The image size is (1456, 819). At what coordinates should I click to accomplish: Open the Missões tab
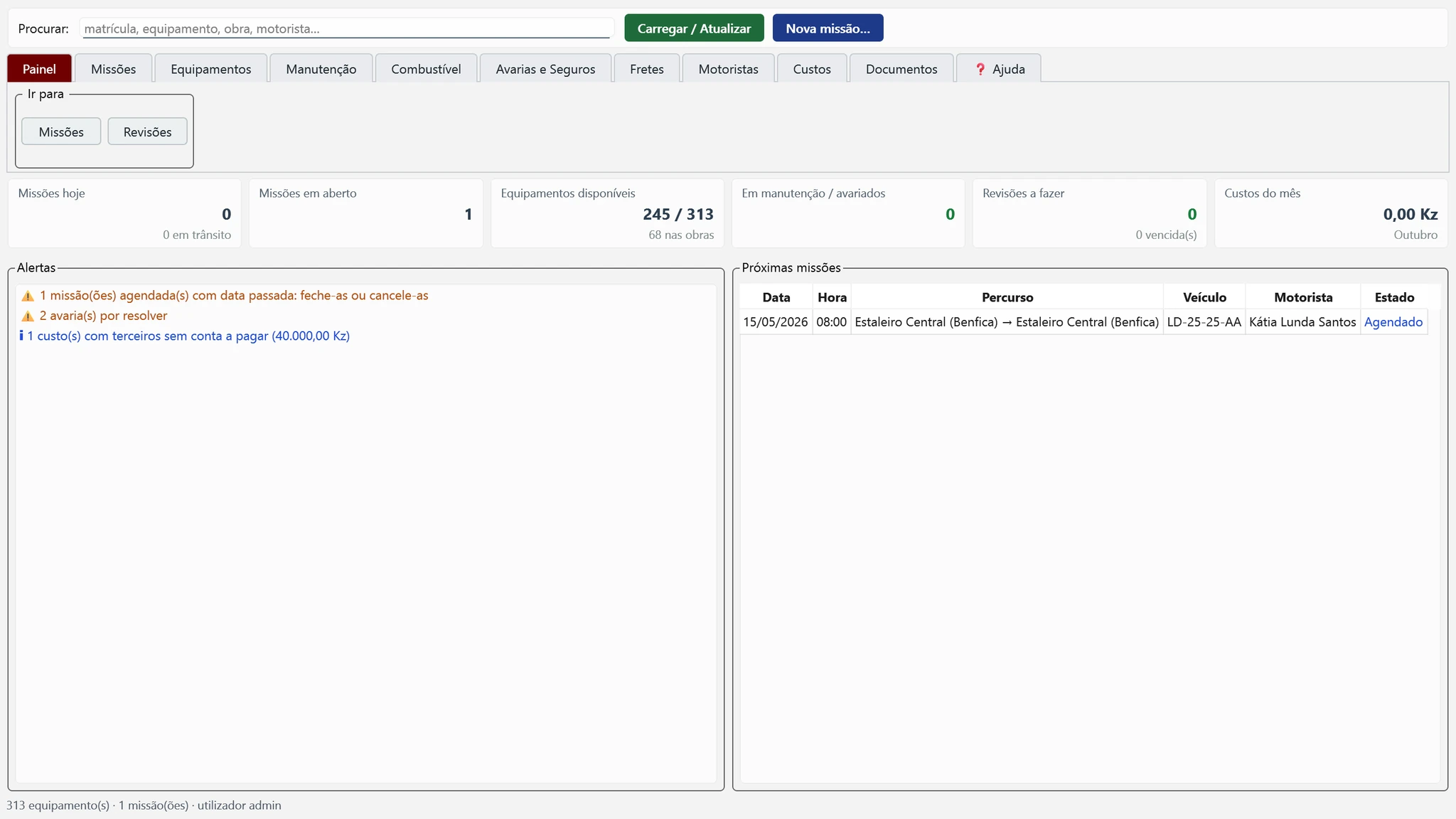pyautogui.click(x=113, y=69)
